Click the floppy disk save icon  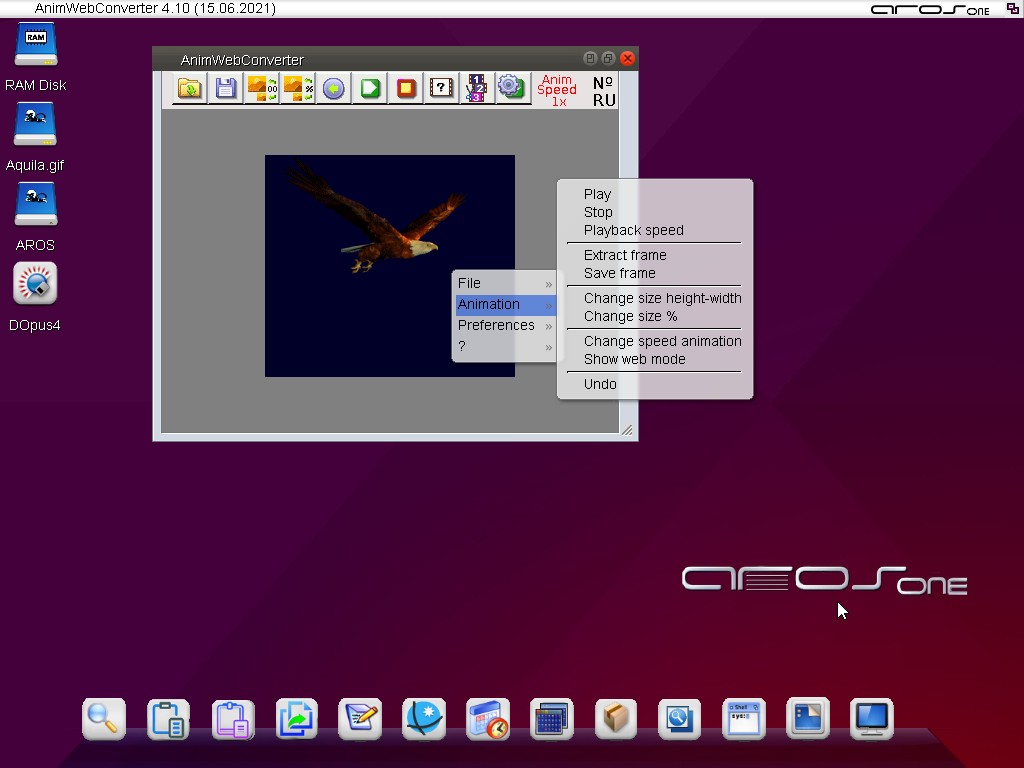pos(226,88)
